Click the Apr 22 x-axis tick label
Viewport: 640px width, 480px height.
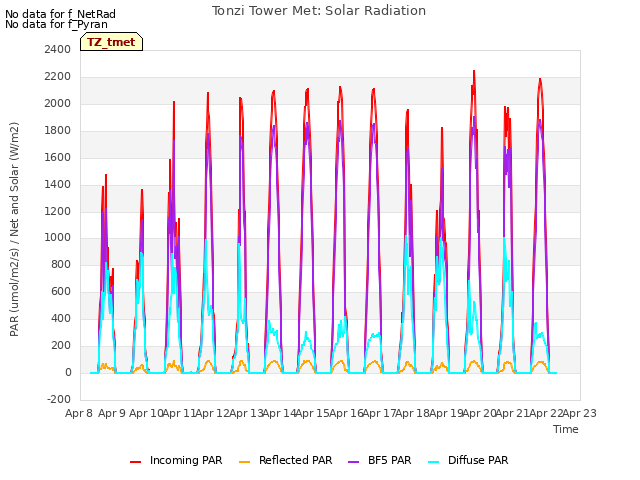click(546, 413)
